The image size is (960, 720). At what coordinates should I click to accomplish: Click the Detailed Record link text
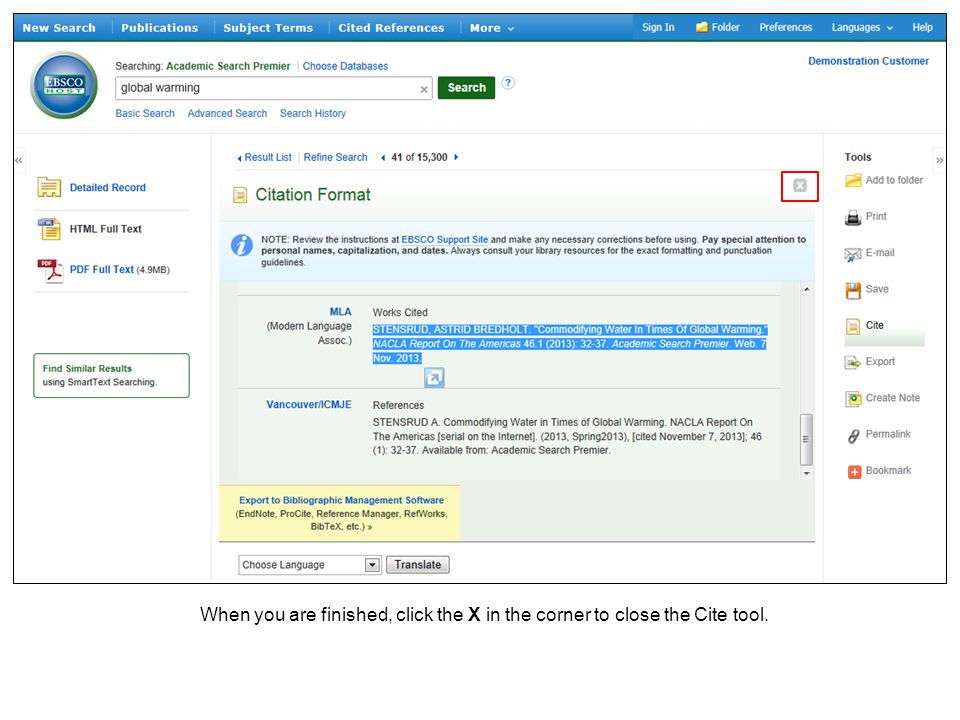click(x=108, y=188)
